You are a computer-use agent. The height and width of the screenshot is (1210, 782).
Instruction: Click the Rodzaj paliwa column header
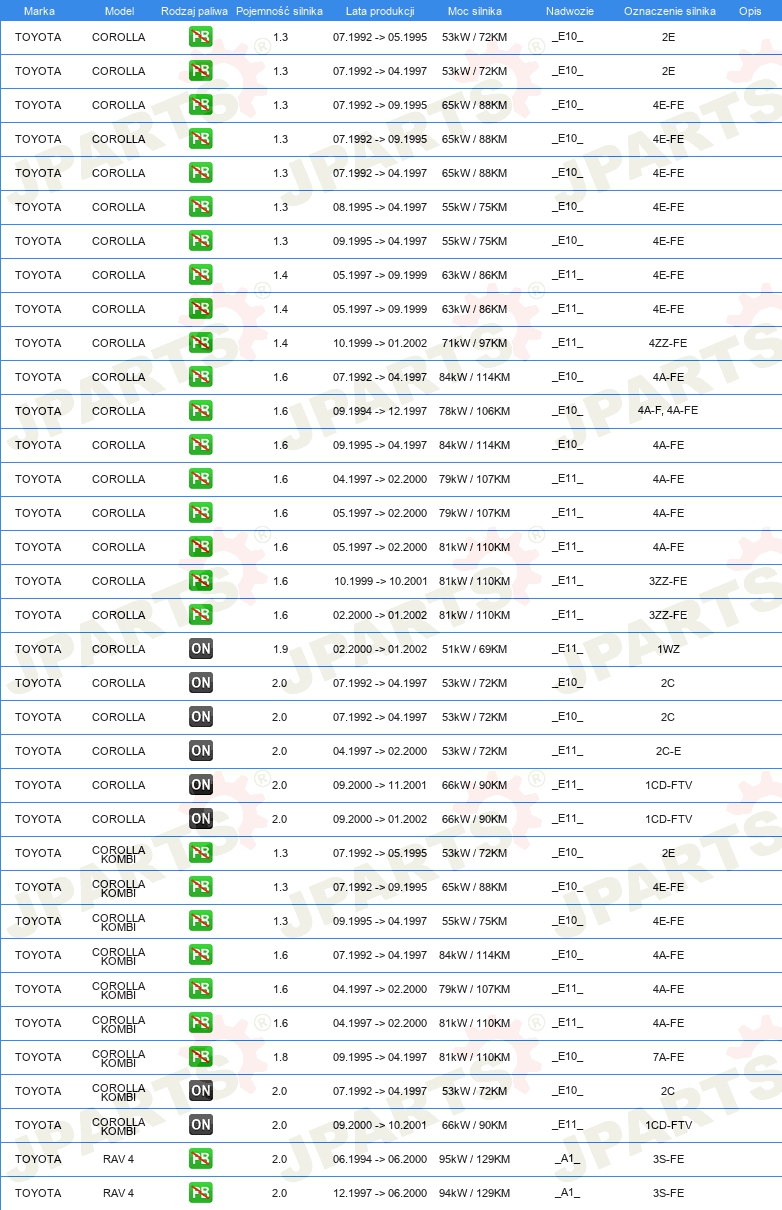(194, 11)
